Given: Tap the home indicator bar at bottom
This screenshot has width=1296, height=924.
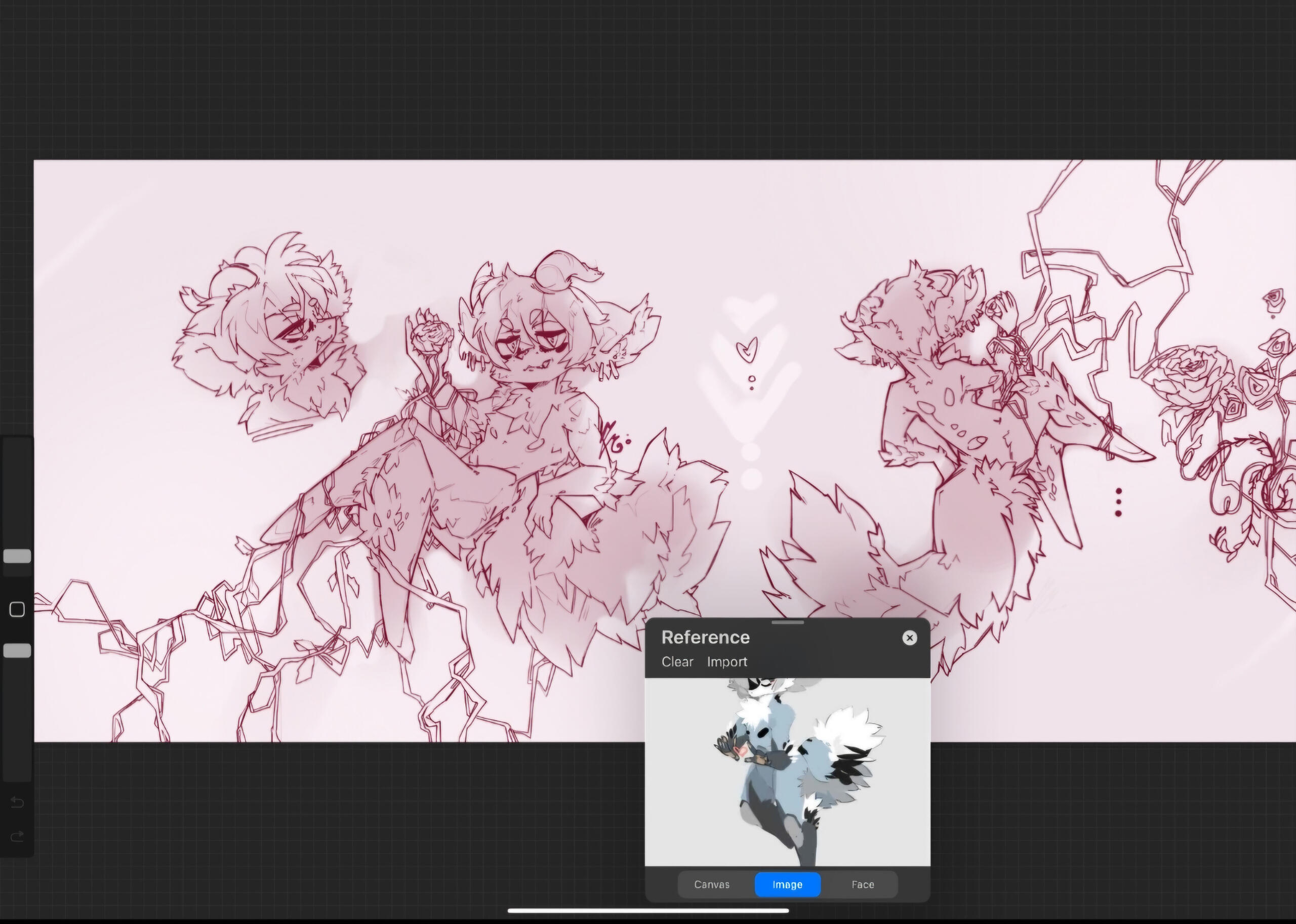Looking at the screenshot, I should tap(647, 911).
